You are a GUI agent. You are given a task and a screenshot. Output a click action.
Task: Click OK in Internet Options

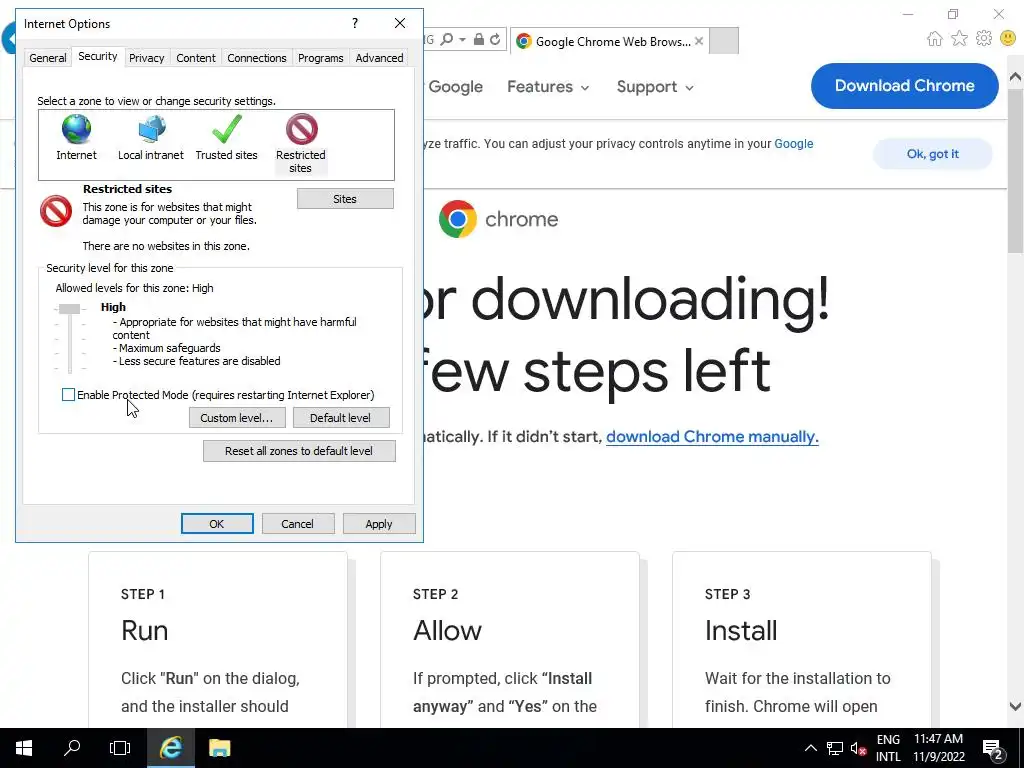tap(217, 523)
